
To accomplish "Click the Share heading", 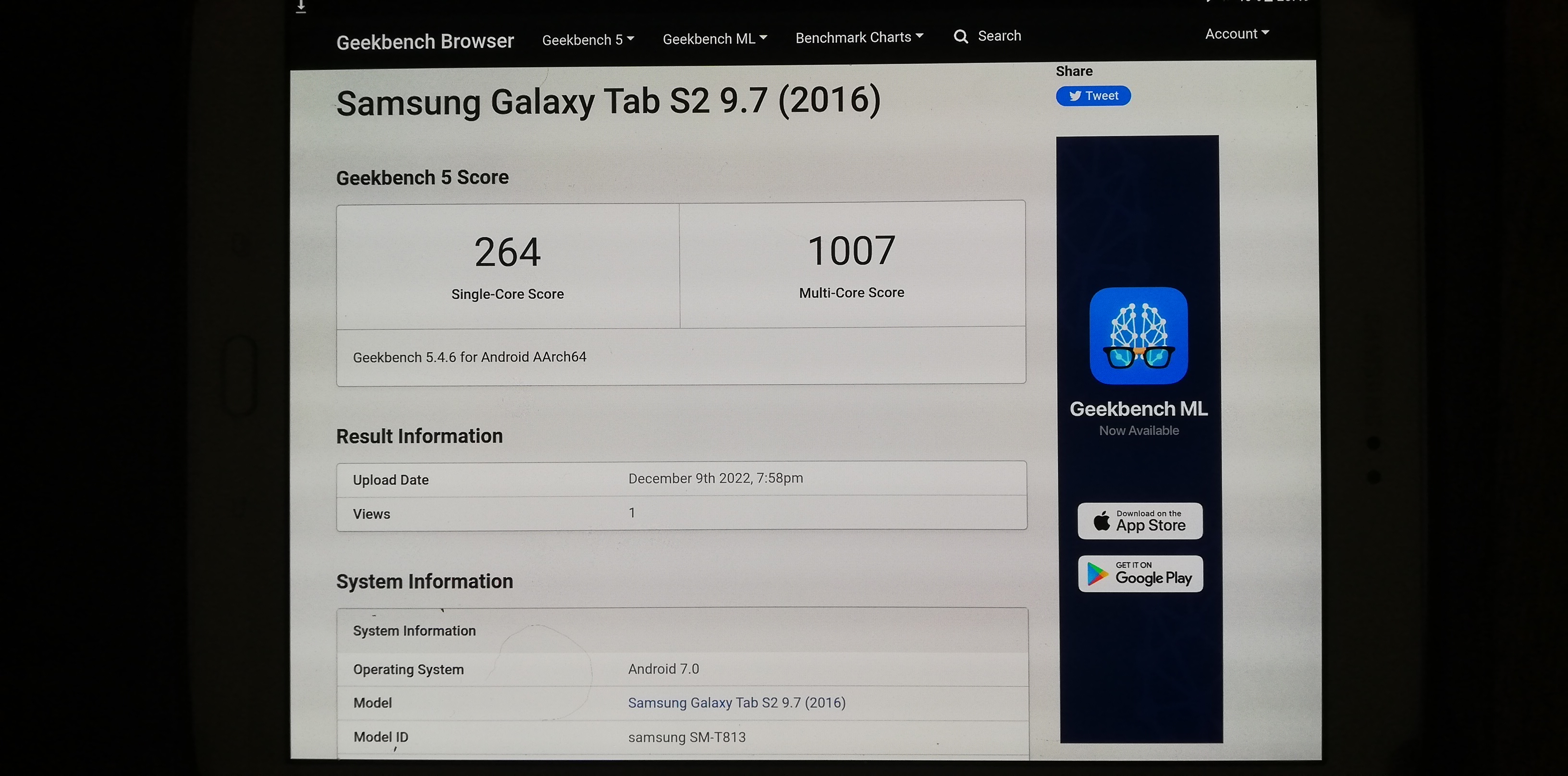I will coord(1074,71).
